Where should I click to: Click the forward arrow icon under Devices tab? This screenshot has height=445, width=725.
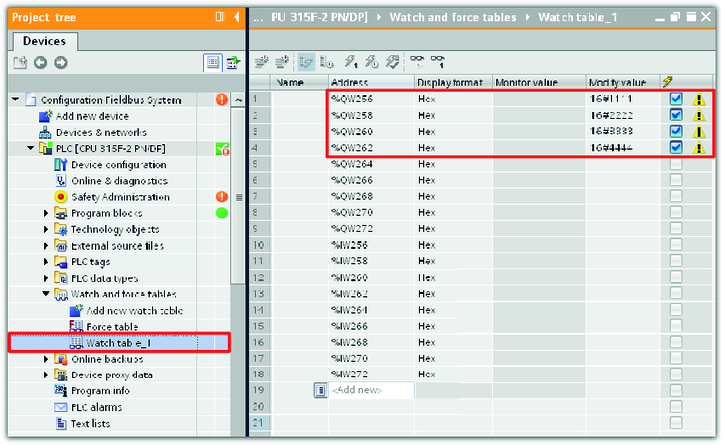click(x=61, y=63)
